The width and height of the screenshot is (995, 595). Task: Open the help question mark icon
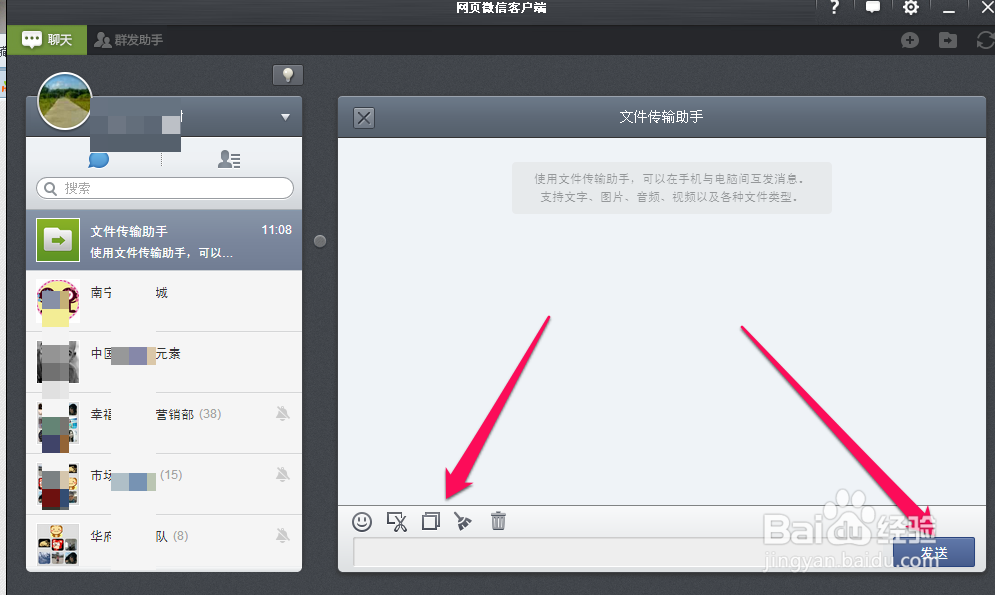pos(835,8)
